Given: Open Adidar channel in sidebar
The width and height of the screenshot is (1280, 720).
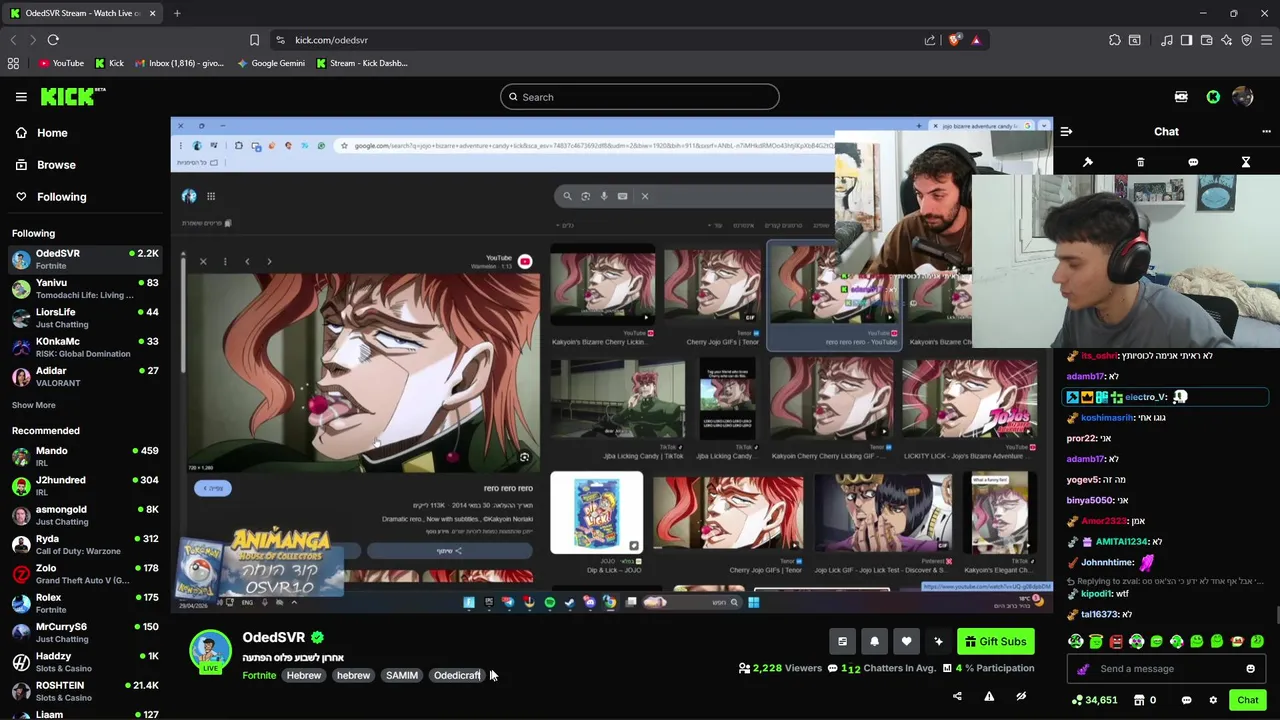Looking at the screenshot, I should (85, 376).
